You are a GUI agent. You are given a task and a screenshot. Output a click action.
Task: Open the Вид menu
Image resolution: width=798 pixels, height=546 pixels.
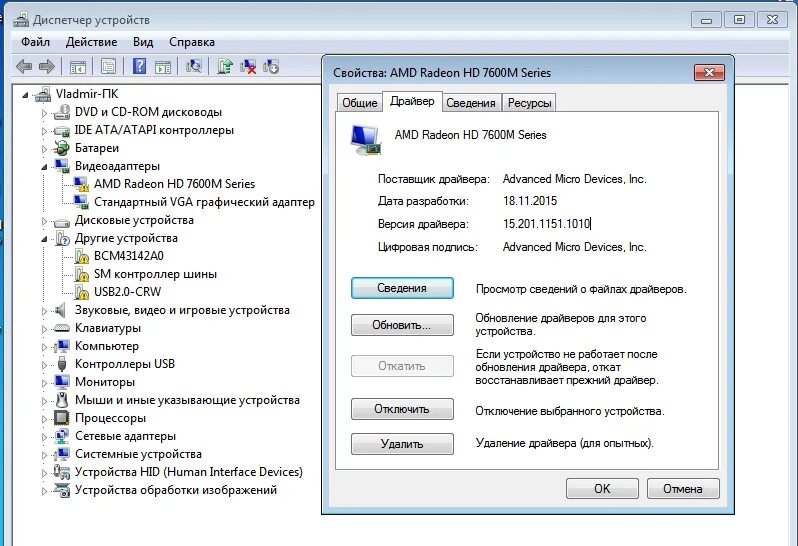point(143,42)
